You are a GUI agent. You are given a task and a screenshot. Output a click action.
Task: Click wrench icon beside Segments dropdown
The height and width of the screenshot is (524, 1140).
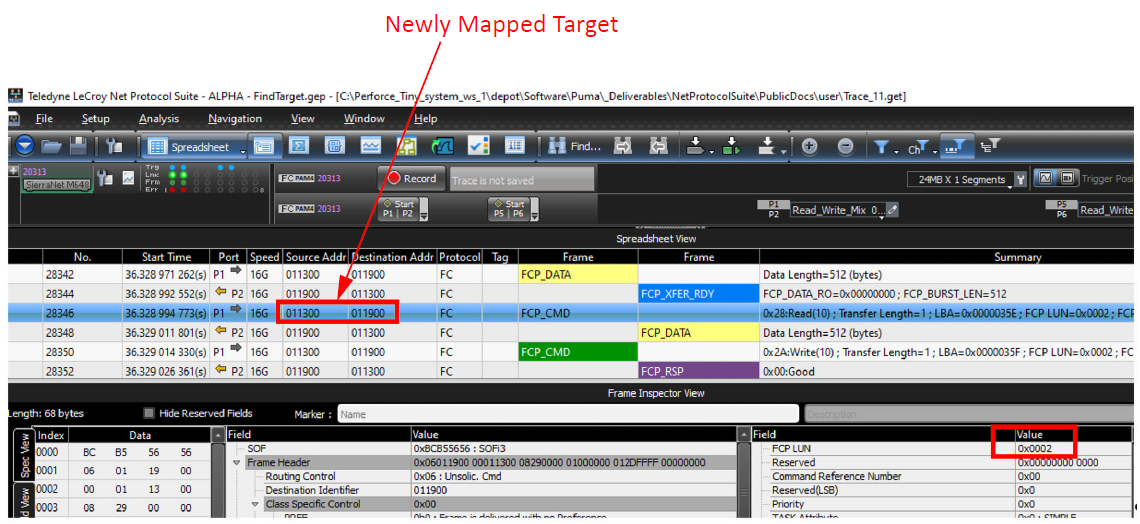[1020, 179]
